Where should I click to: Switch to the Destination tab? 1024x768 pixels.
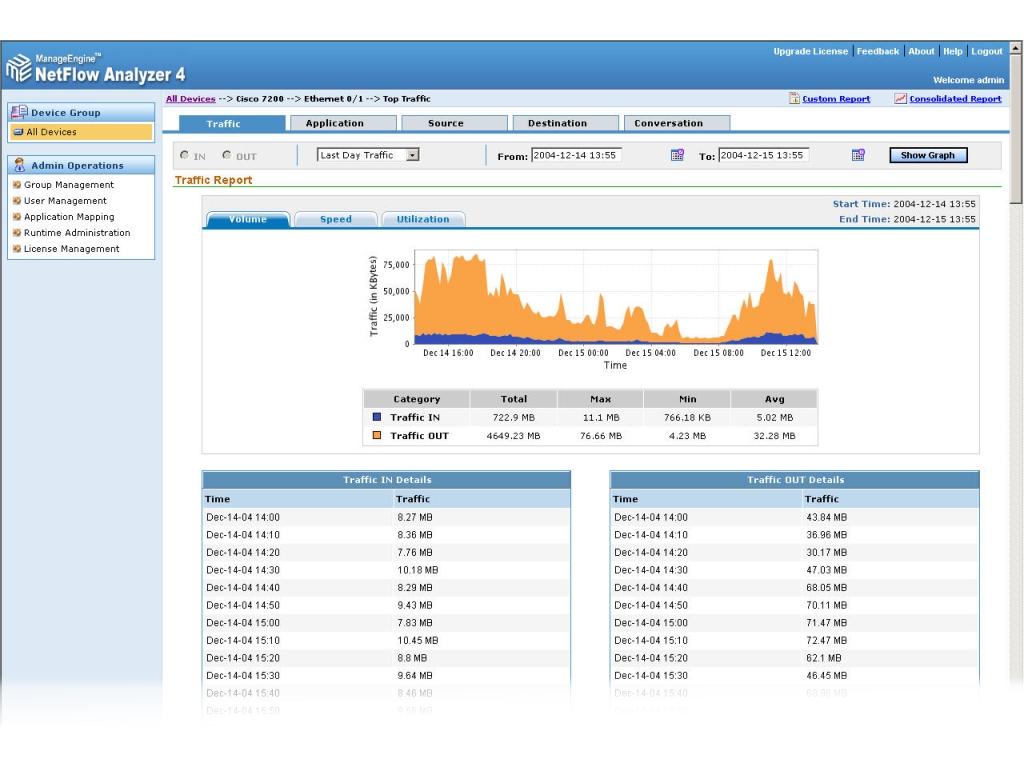(x=566, y=123)
